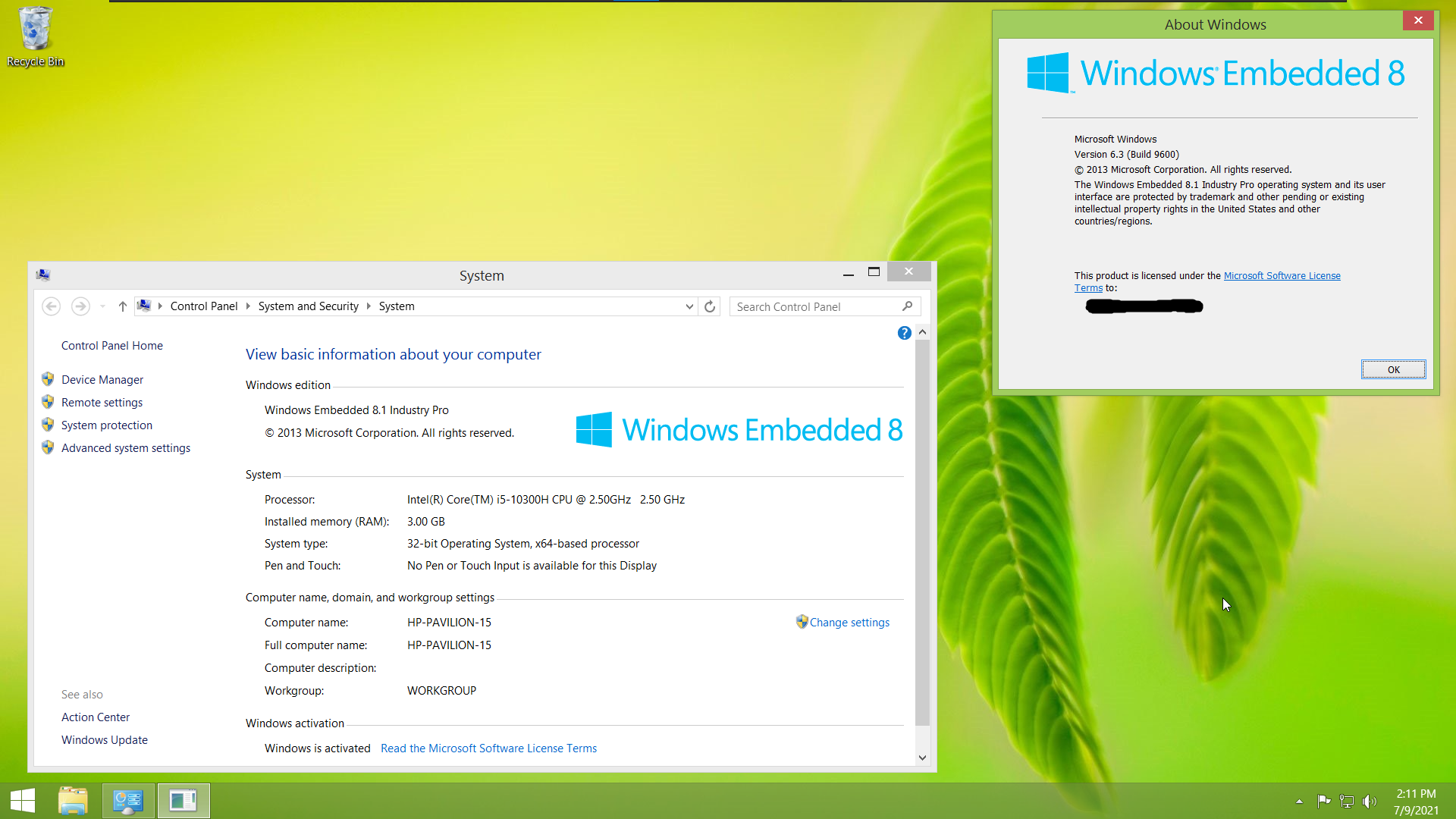Open File Explorer from the taskbar
Screen dimensions: 1456x819
click(x=73, y=801)
